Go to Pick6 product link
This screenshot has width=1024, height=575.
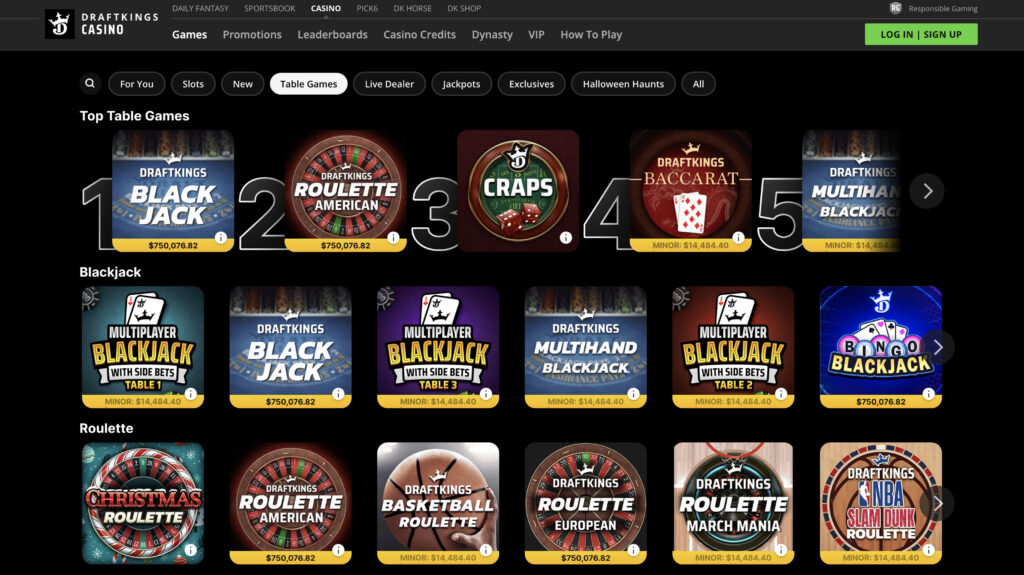(x=367, y=8)
